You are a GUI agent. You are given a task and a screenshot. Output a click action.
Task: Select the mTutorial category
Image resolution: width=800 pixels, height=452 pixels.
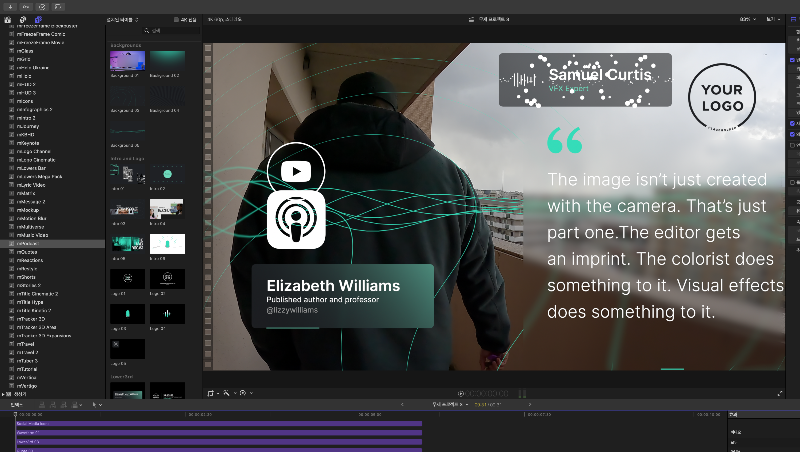click(27, 369)
